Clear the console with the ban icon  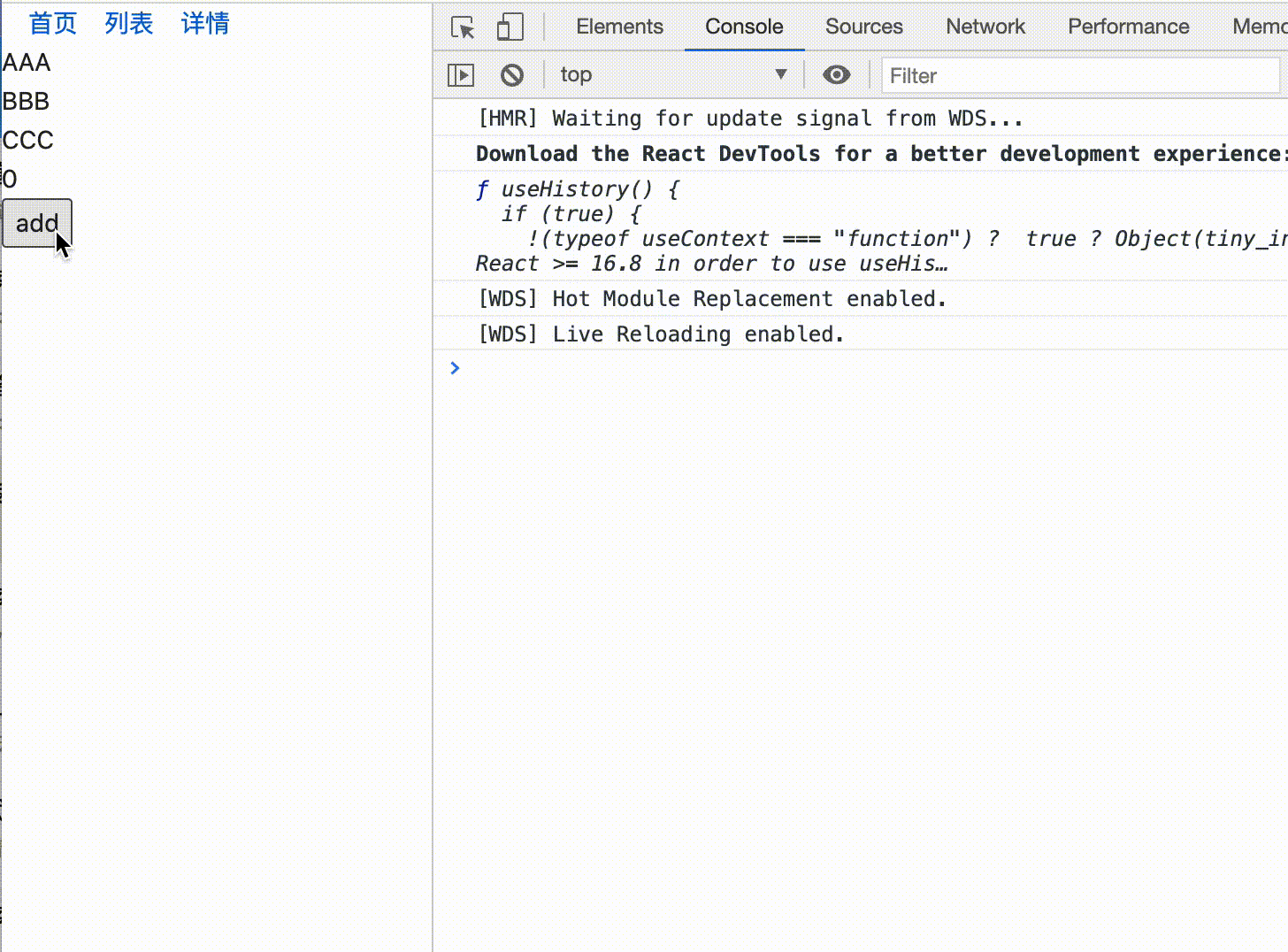point(512,75)
